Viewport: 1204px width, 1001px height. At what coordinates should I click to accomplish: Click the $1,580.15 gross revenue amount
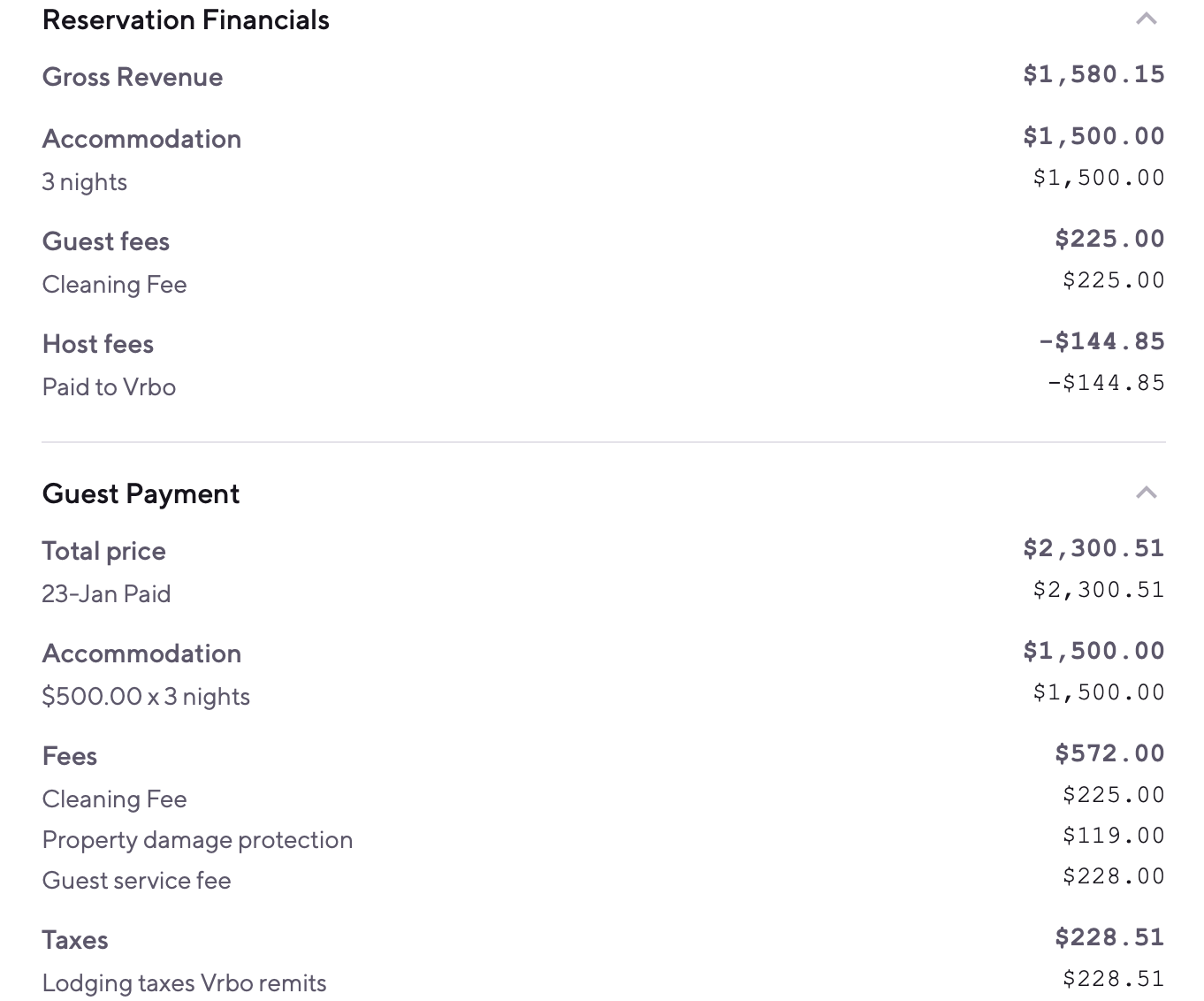1094,74
